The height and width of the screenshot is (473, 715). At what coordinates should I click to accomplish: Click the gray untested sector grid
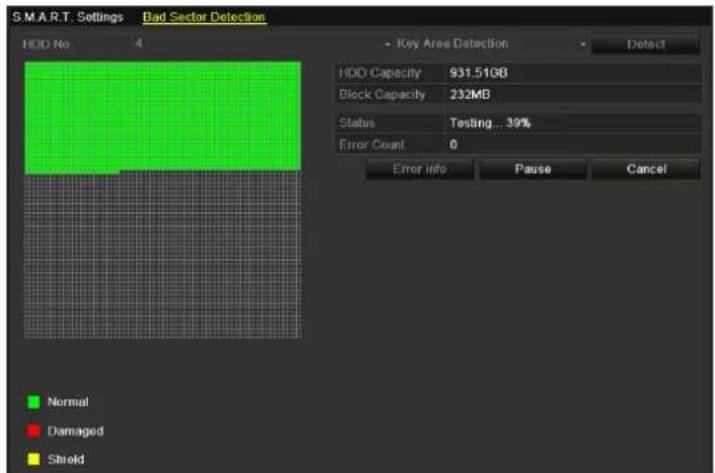pos(163,255)
